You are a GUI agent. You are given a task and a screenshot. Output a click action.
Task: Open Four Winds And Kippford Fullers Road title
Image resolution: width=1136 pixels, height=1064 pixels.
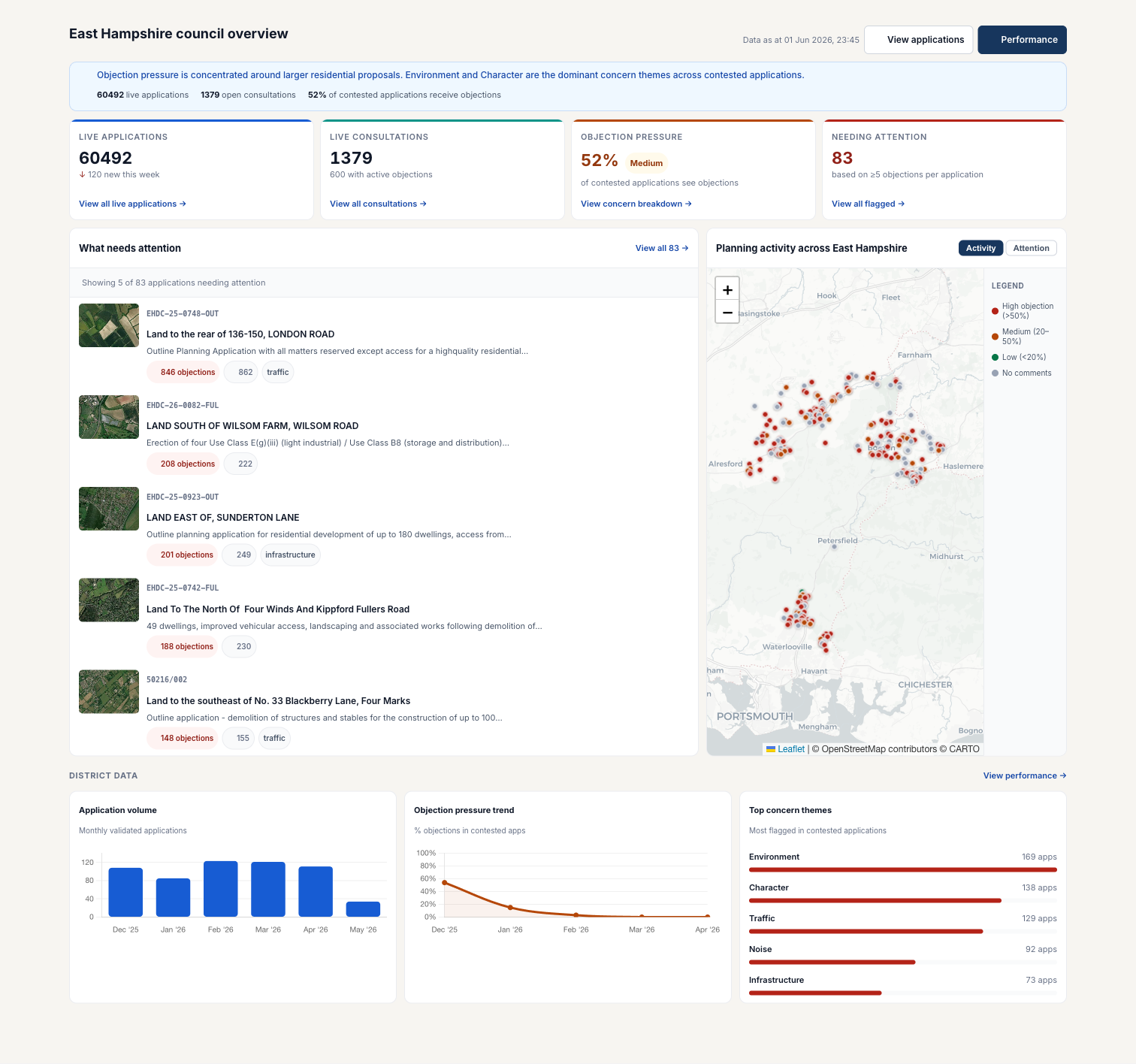278,609
